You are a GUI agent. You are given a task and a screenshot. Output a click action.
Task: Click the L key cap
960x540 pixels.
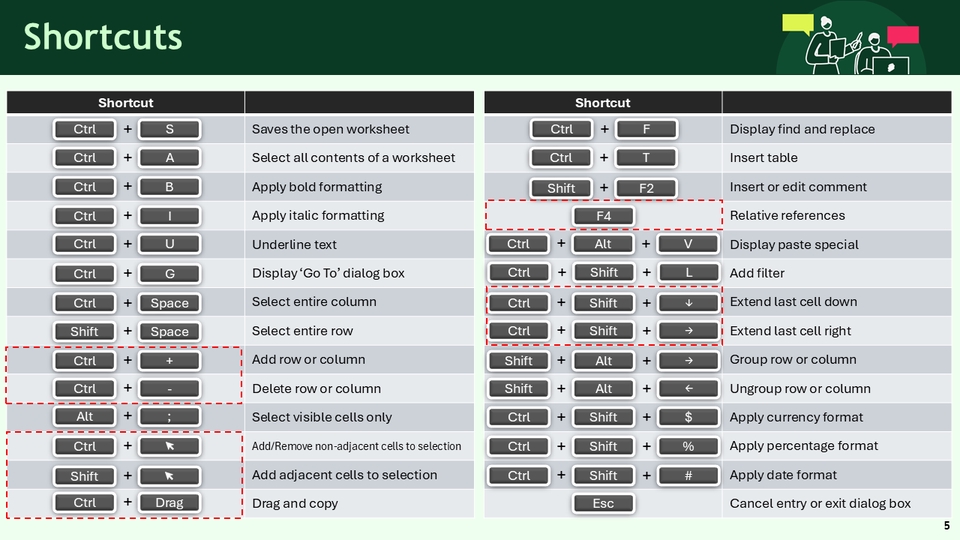click(688, 272)
